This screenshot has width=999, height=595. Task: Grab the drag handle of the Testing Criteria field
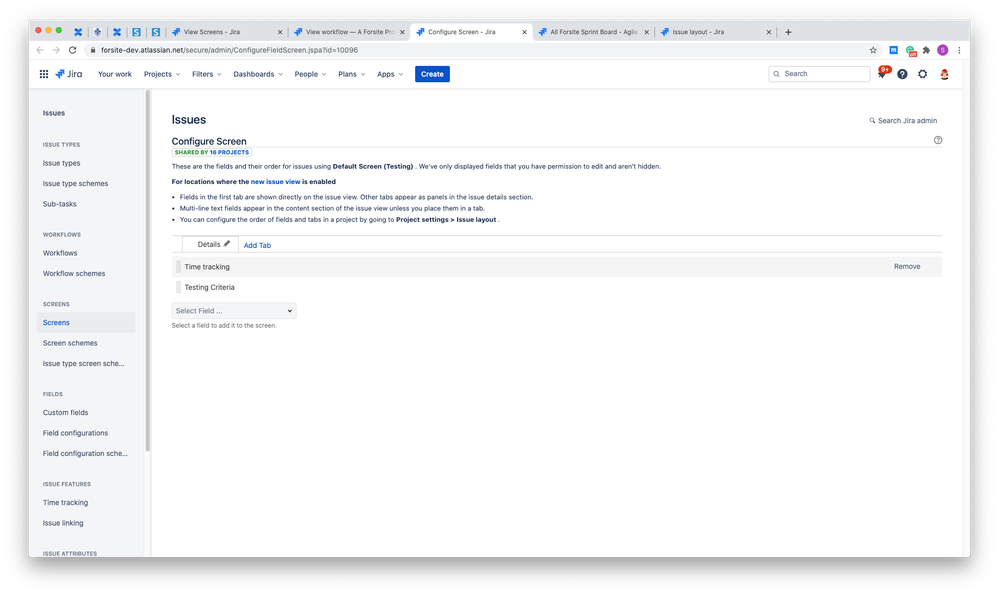click(178, 287)
